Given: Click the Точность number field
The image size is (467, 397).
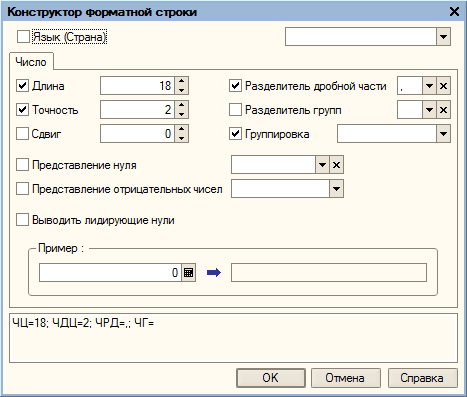Looking at the screenshot, I should pyautogui.click(x=137, y=110).
